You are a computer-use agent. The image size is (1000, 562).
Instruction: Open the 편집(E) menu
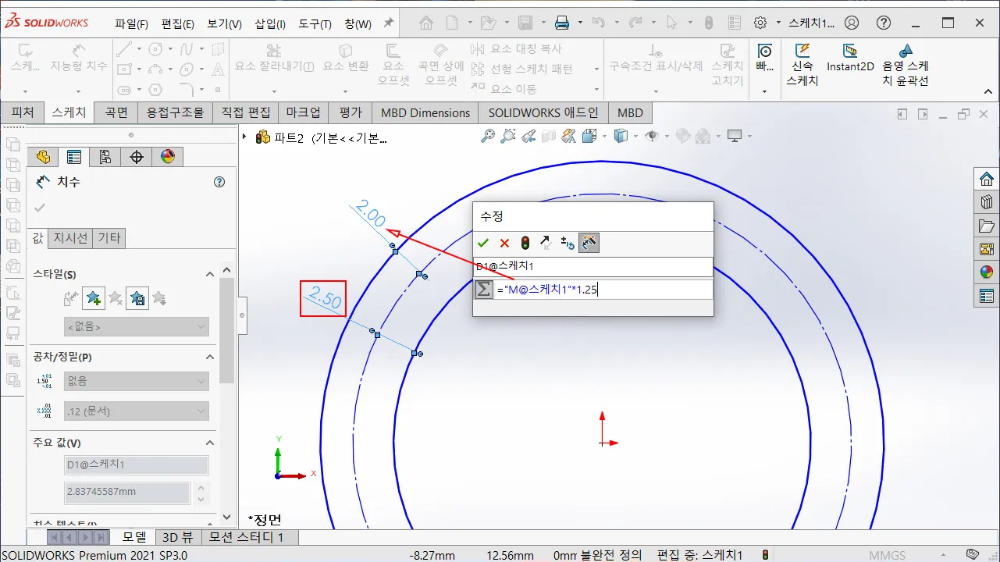point(177,24)
